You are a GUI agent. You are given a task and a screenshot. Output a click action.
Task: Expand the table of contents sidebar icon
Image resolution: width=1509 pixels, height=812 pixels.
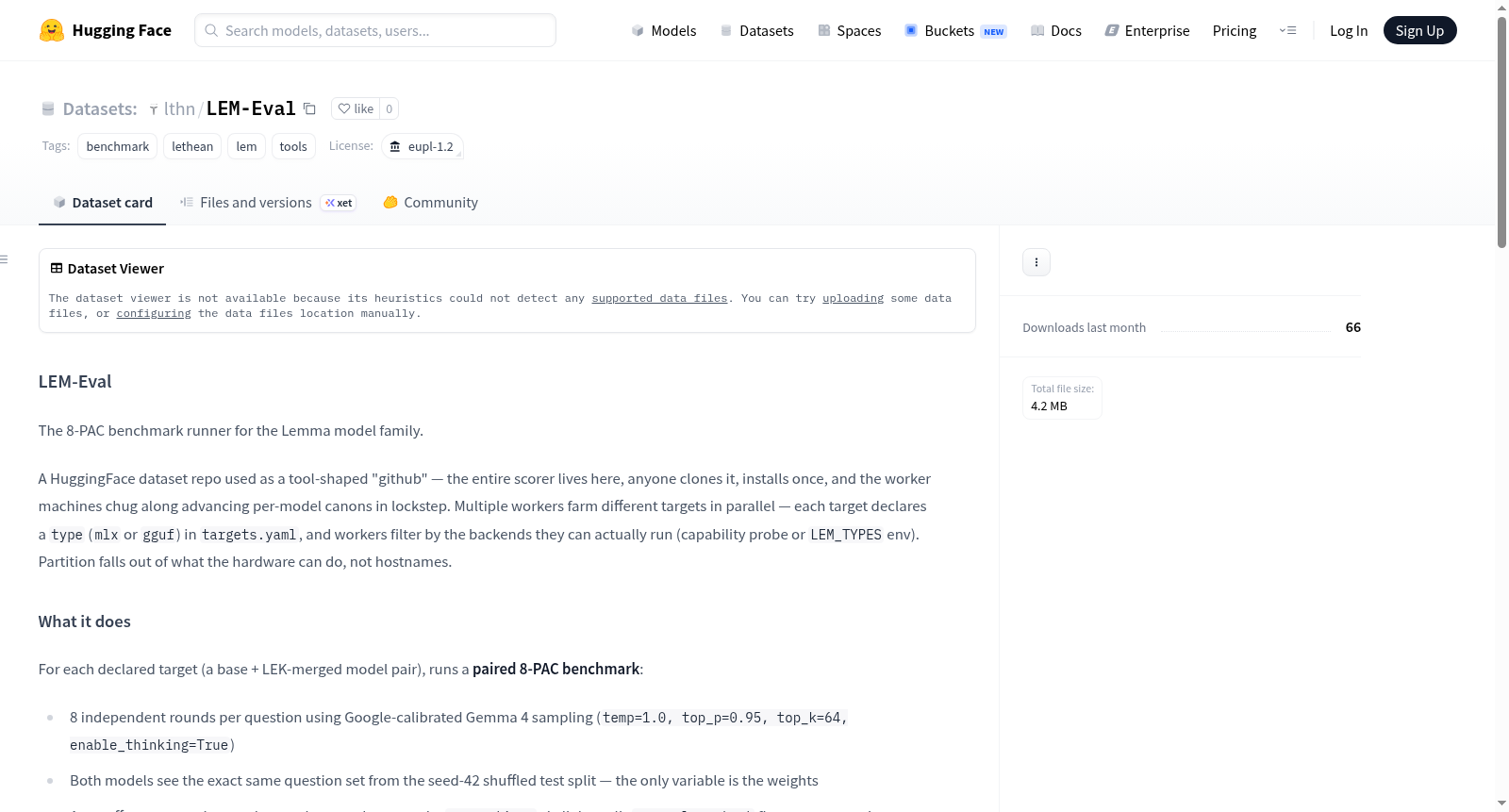4,259
